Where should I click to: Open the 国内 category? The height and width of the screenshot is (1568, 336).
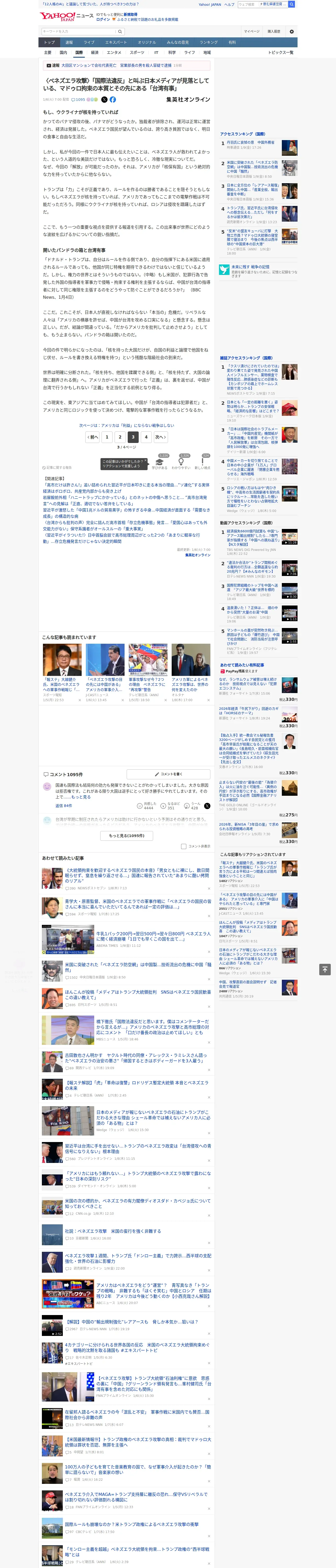click(x=63, y=52)
